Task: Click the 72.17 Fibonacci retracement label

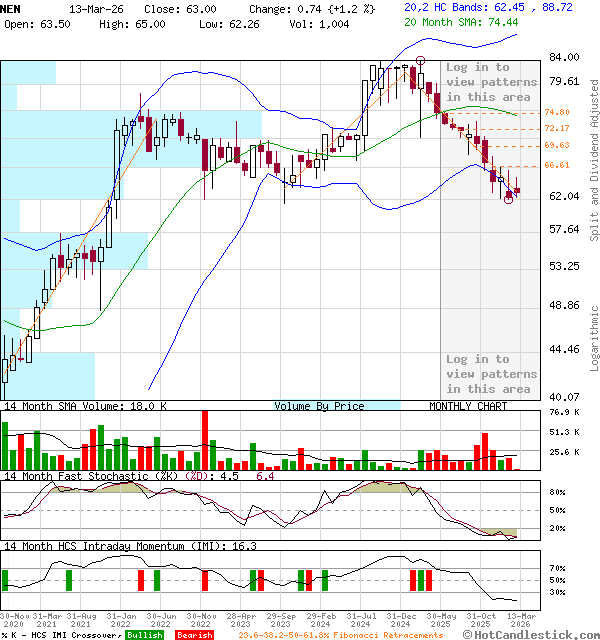Action: click(557, 129)
